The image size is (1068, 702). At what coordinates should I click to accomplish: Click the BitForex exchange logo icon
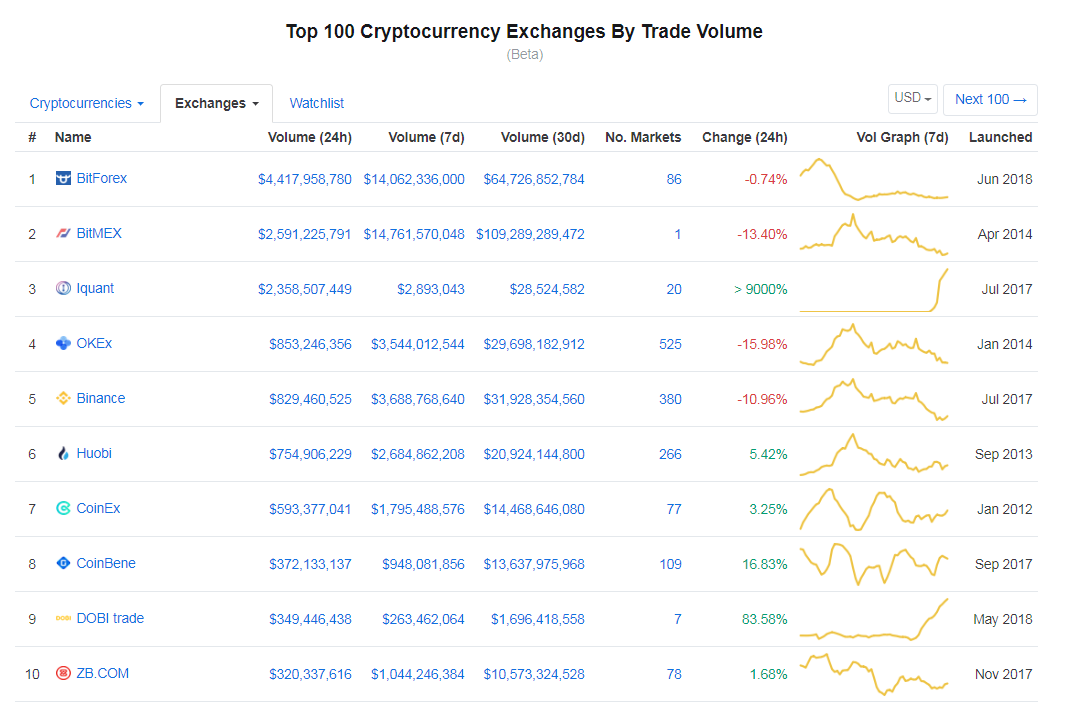tap(63, 178)
